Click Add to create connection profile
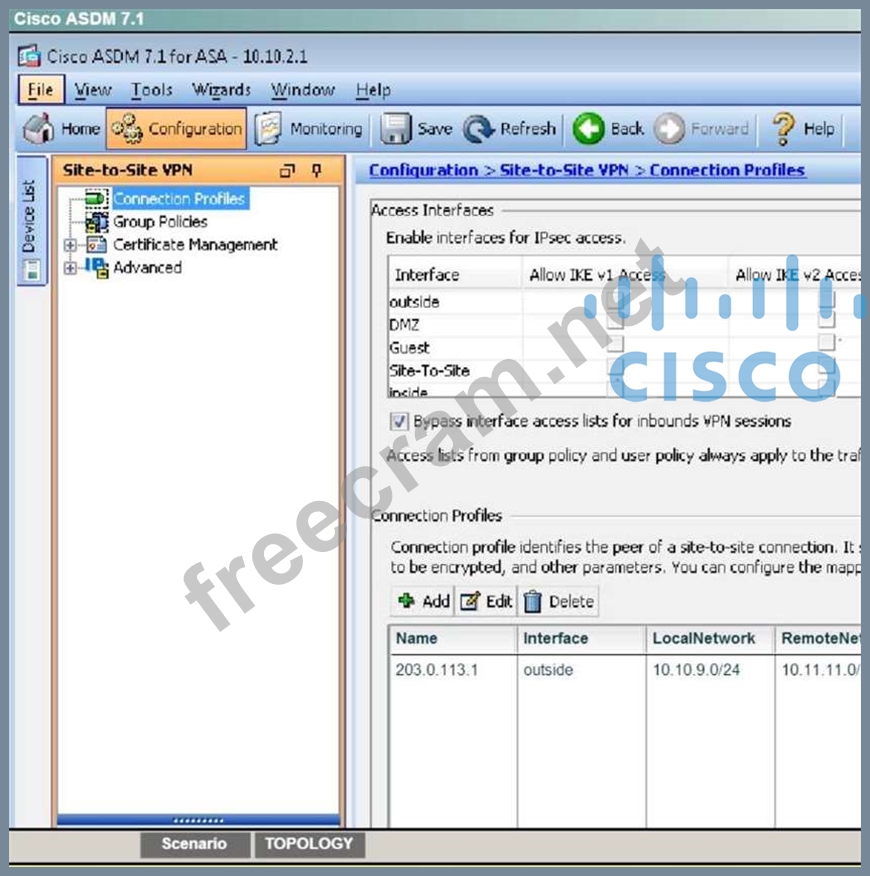 pyautogui.click(x=424, y=601)
